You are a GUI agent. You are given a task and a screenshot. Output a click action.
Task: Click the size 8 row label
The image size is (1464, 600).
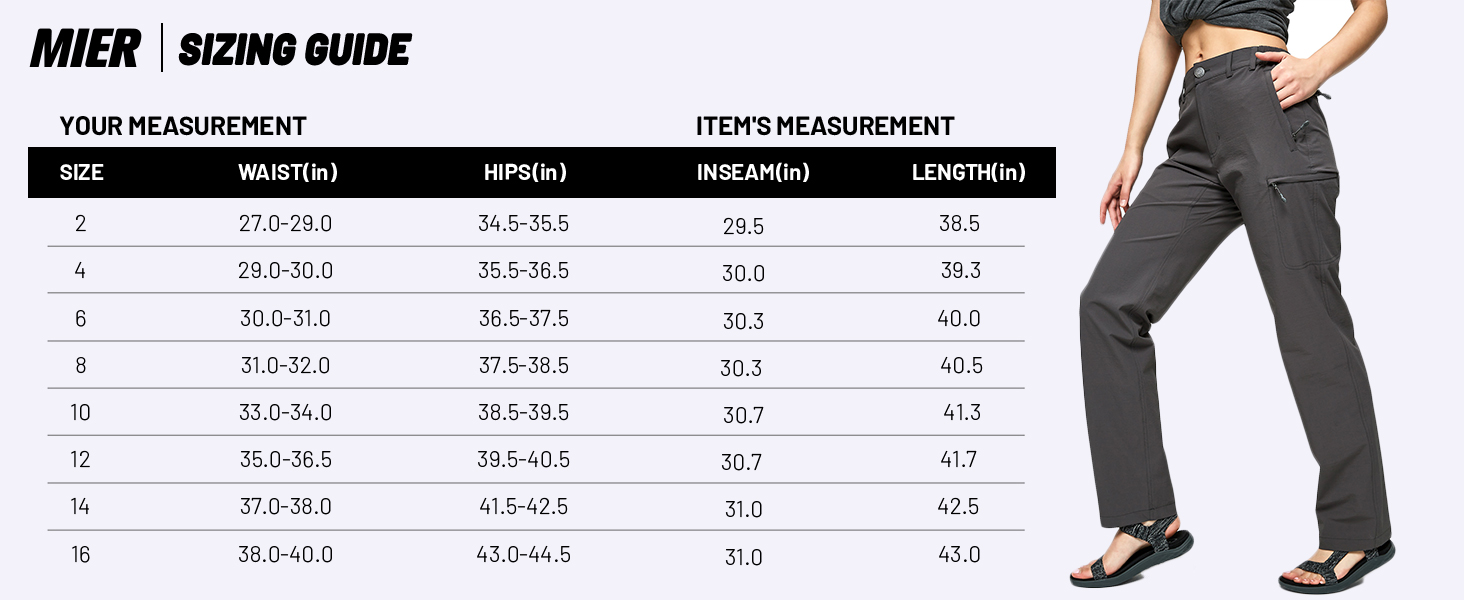tap(81, 366)
